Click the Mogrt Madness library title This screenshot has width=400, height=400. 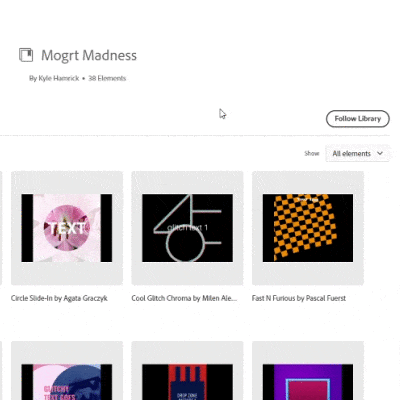tap(89, 55)
